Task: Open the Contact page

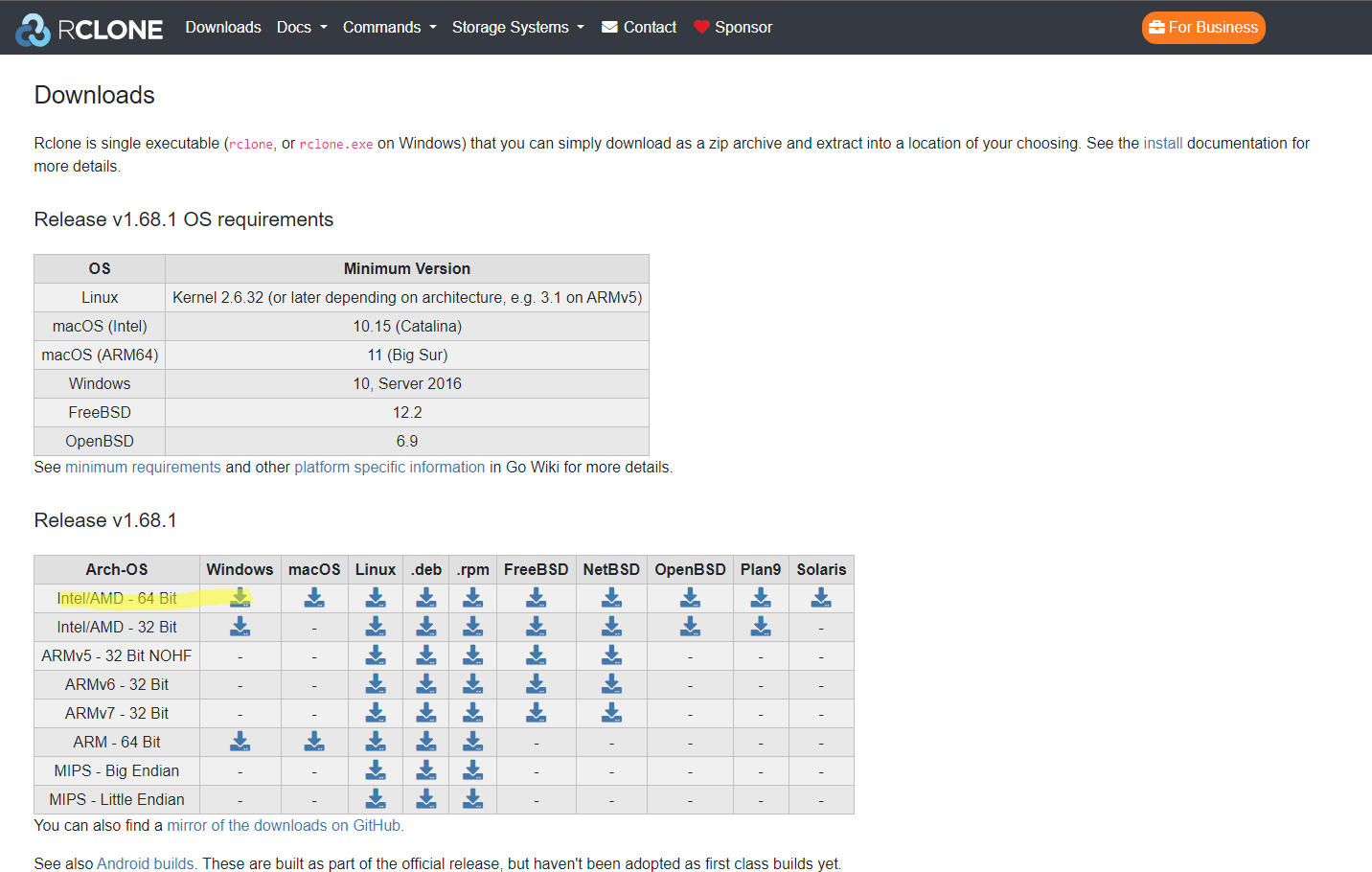Action: (639, 27)
